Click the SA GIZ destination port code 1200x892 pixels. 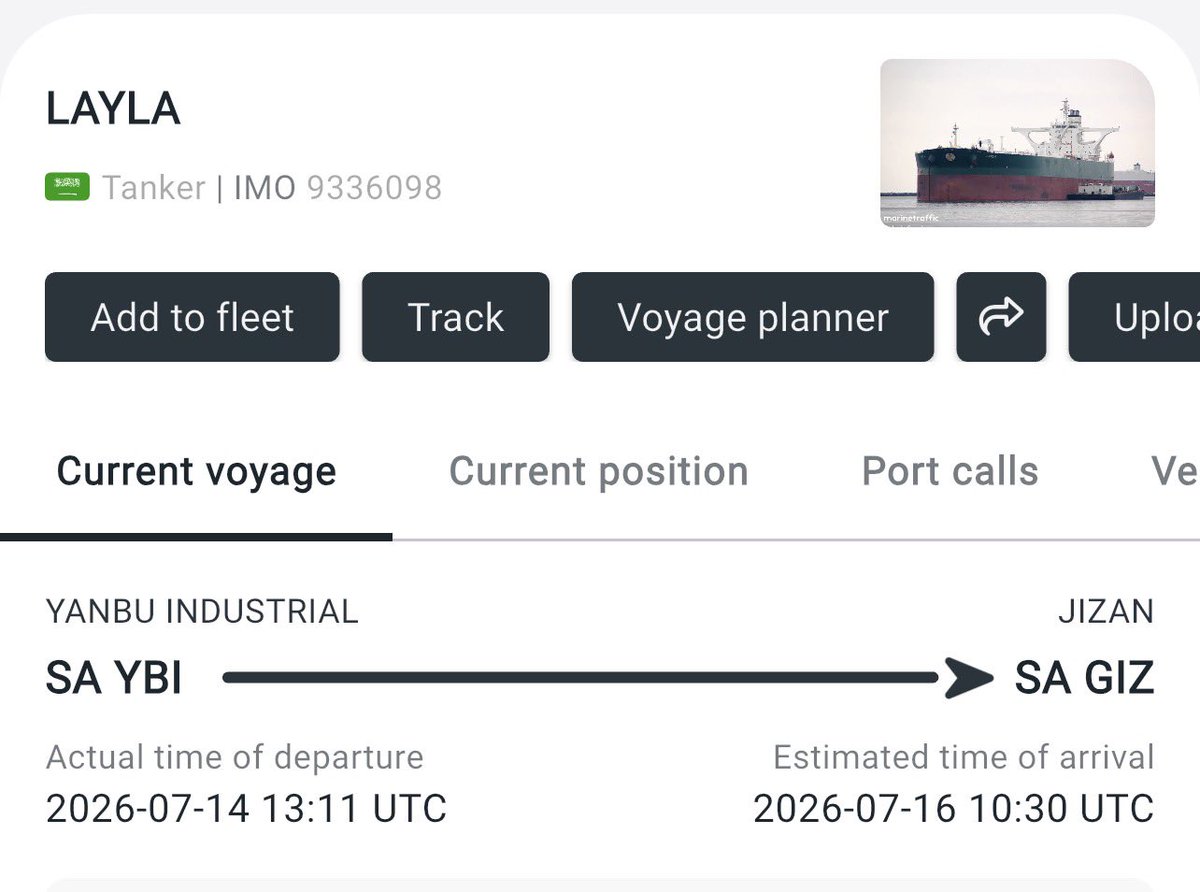(x=1084, y=679)
